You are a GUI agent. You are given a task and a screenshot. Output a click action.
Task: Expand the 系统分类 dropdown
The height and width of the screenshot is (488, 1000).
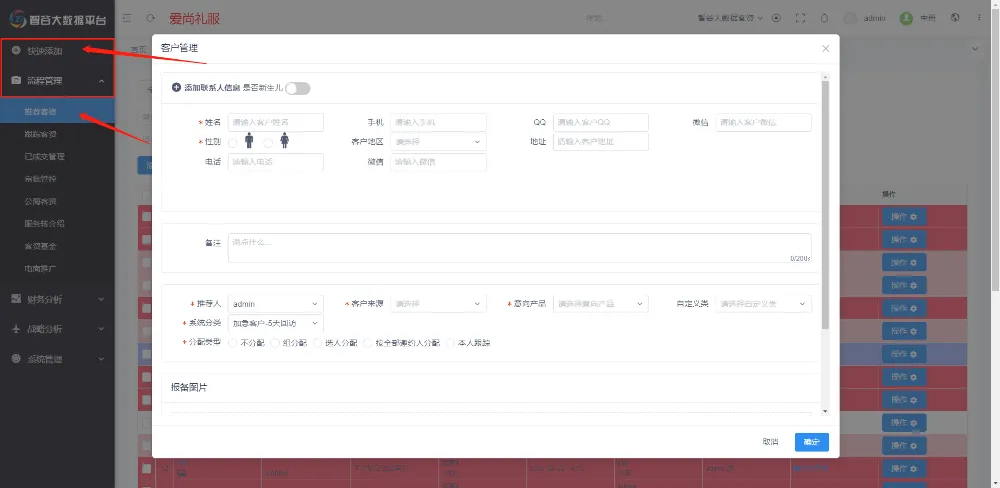coord(275,323)
